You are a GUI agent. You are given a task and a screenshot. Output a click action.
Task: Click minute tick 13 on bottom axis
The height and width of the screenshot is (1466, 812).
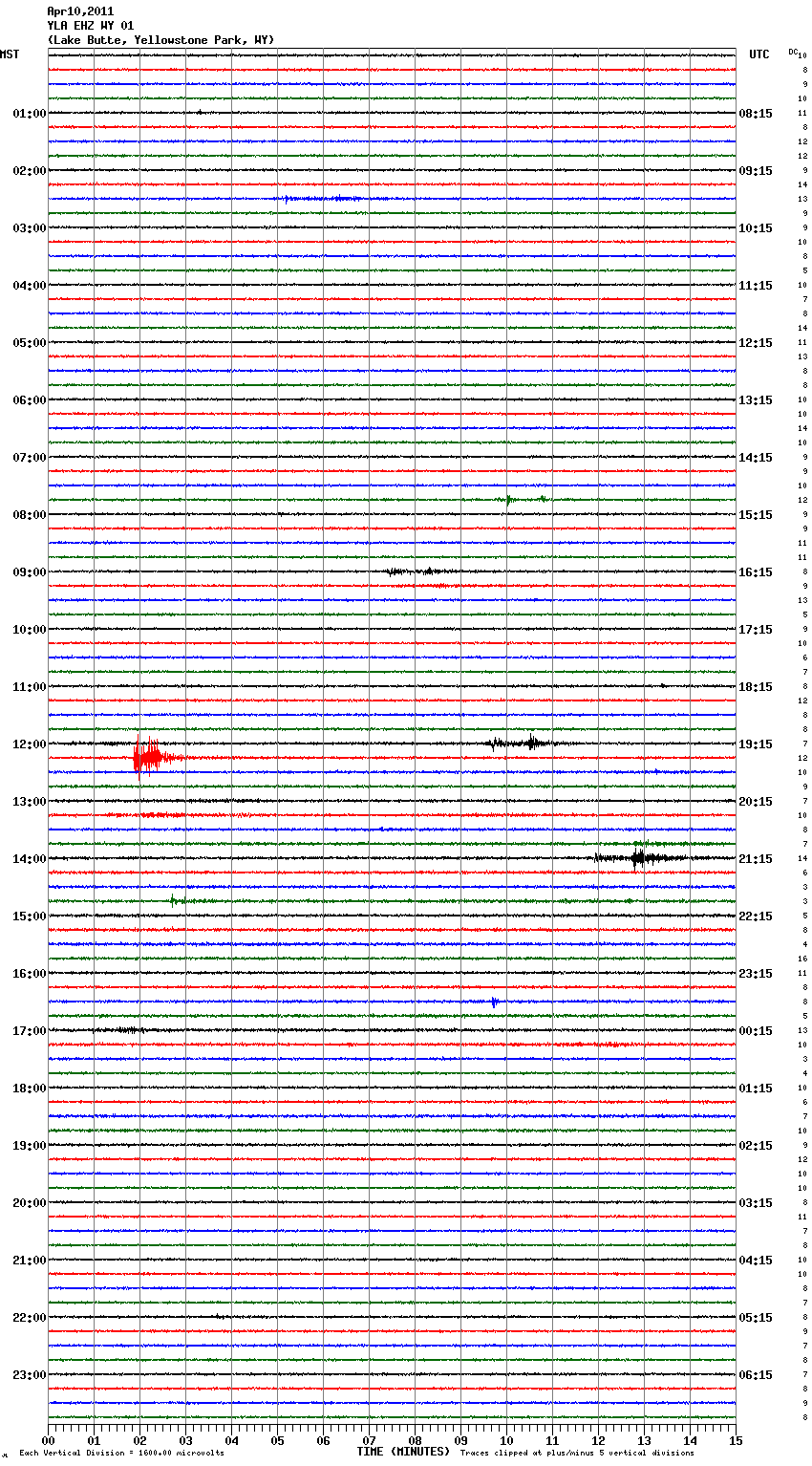[x=644, y=1440]
